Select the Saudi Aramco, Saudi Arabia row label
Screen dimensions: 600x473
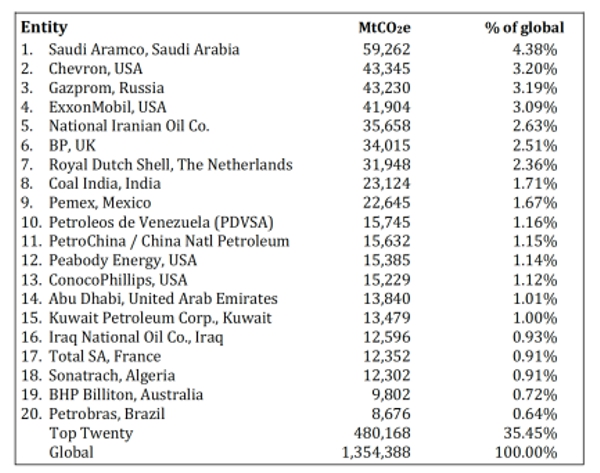pos(144,50)
